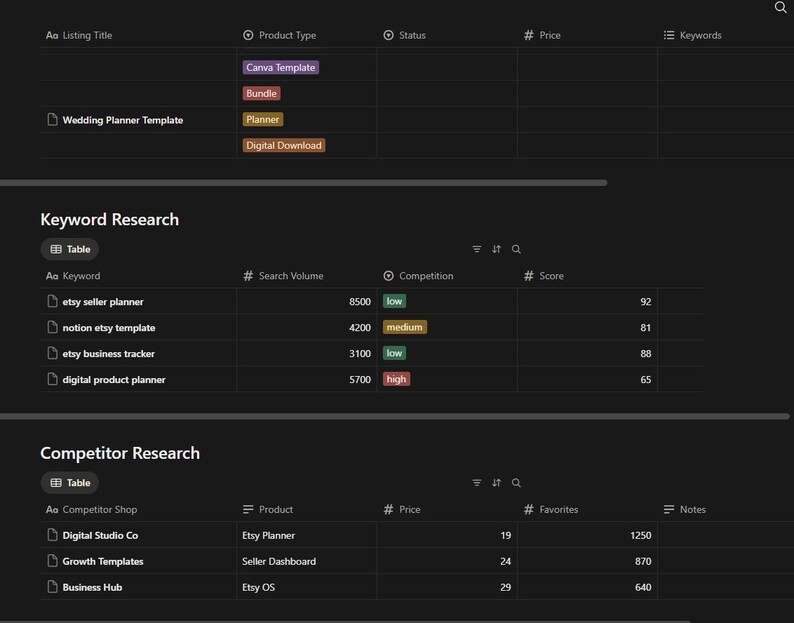This screenshot has width=794, height=623.
Task: Click the high competition tag
Action: click(x=396, y=379)
